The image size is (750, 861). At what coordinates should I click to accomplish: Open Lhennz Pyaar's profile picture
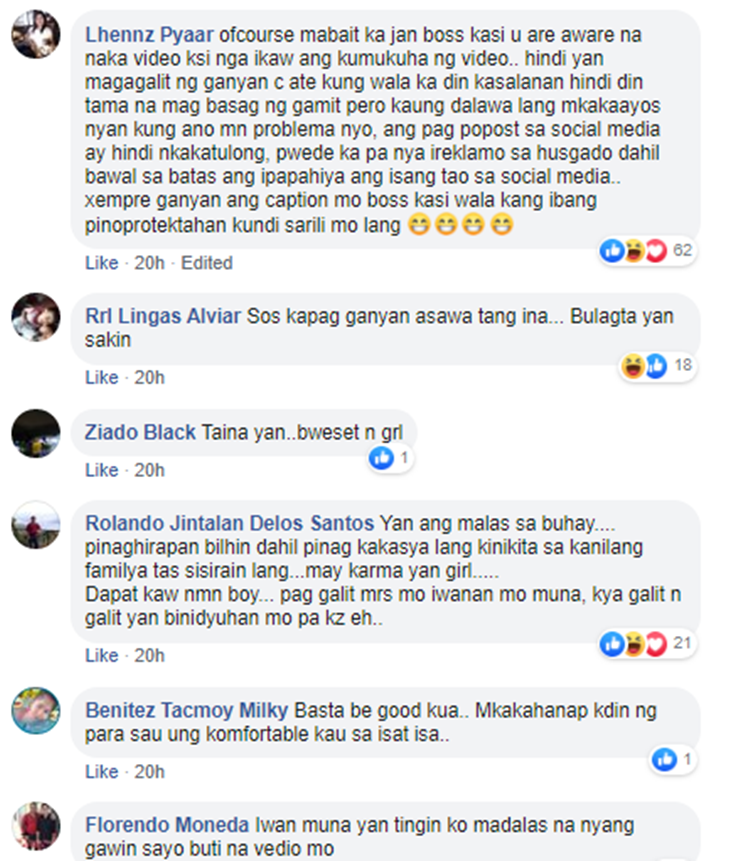point(36,34)
